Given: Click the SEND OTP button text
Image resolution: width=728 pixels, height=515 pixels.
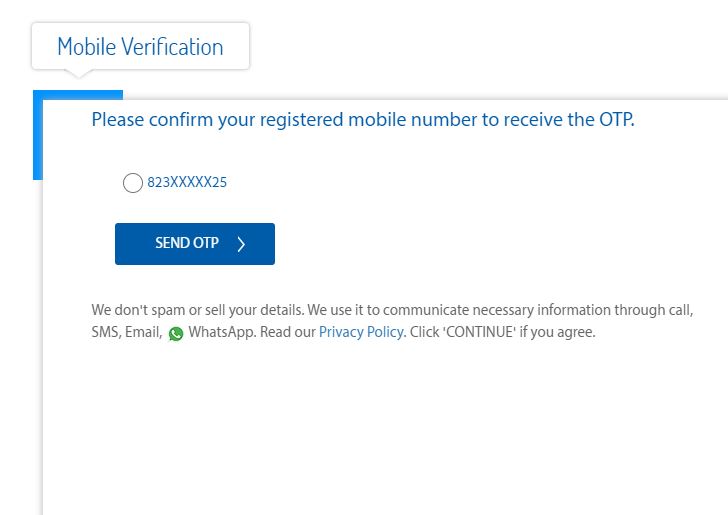Looking at the screenshot, I should click(187, 243).
